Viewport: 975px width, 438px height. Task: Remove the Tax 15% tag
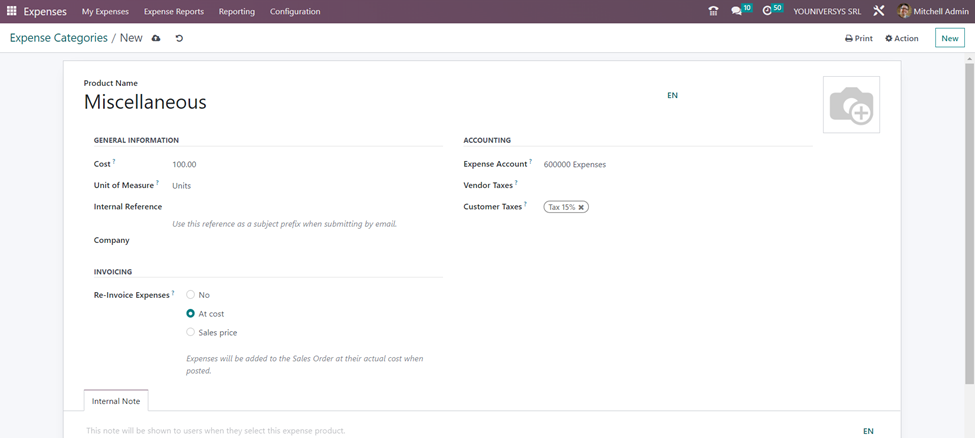pyautogui.click(x=581, y=207)
